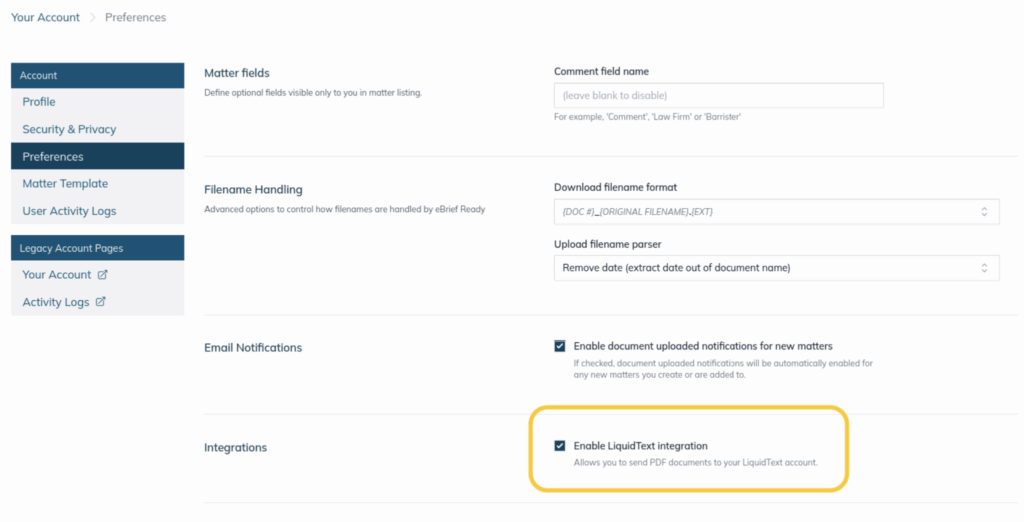Select Security & Privacy sidebar item

69,129
